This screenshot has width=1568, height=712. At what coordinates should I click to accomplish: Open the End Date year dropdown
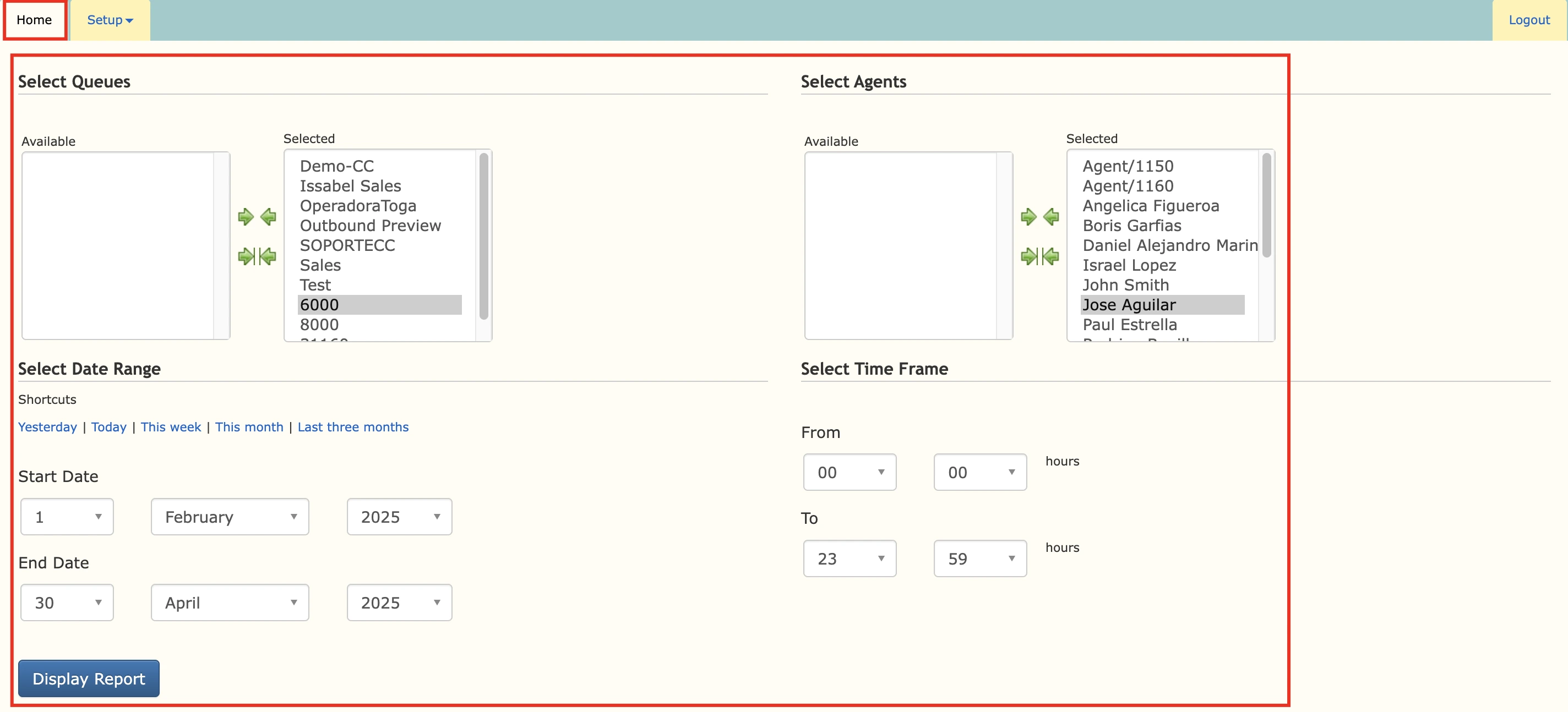pyautogui.click(x=399, y=603)
